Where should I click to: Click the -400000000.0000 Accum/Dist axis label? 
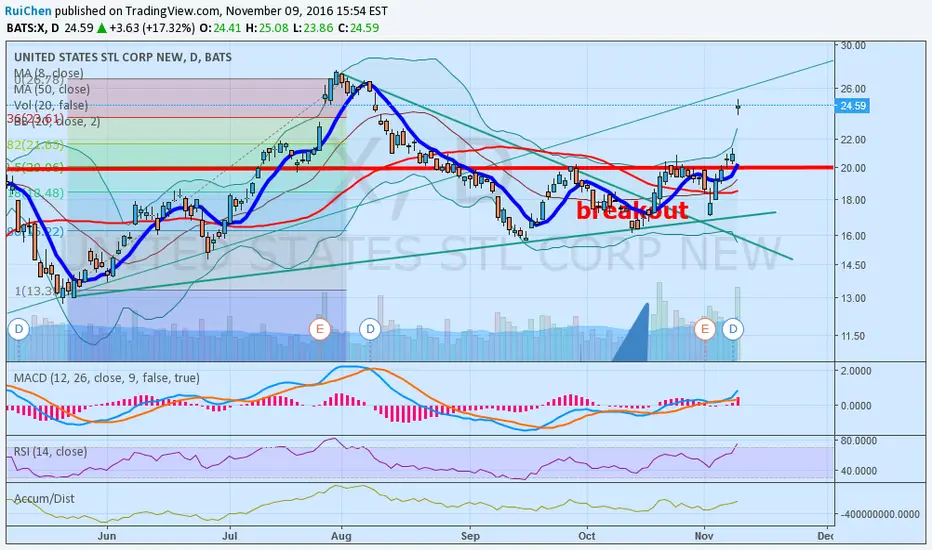(880, 514)
